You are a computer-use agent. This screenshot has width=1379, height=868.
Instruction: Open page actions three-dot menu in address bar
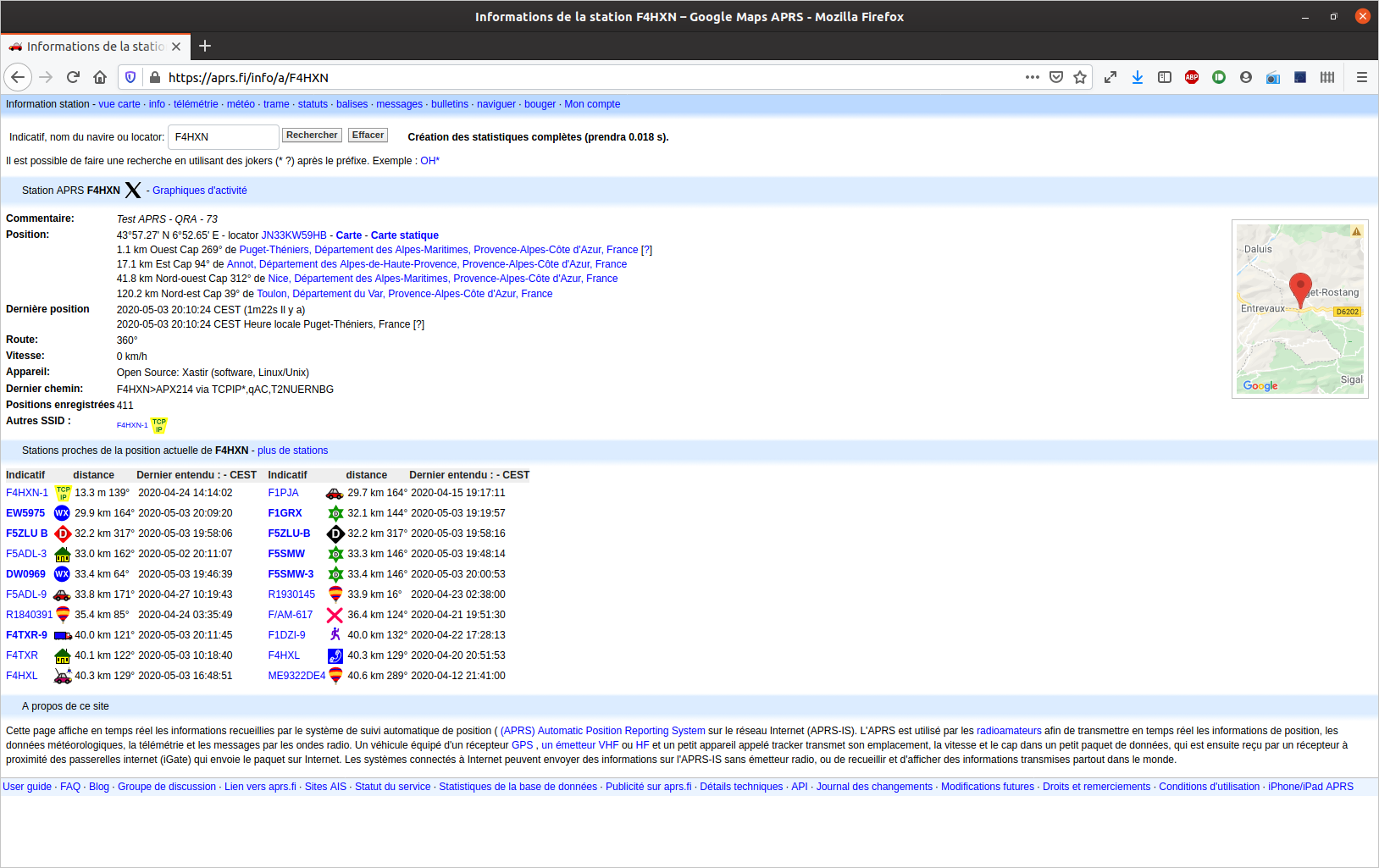click(1032, 77)
